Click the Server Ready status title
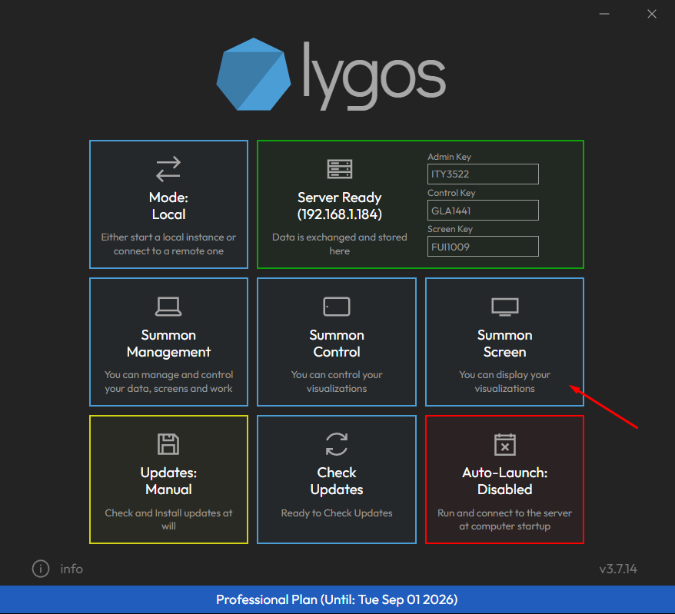675x614 pixels. (x=339, y=206)
